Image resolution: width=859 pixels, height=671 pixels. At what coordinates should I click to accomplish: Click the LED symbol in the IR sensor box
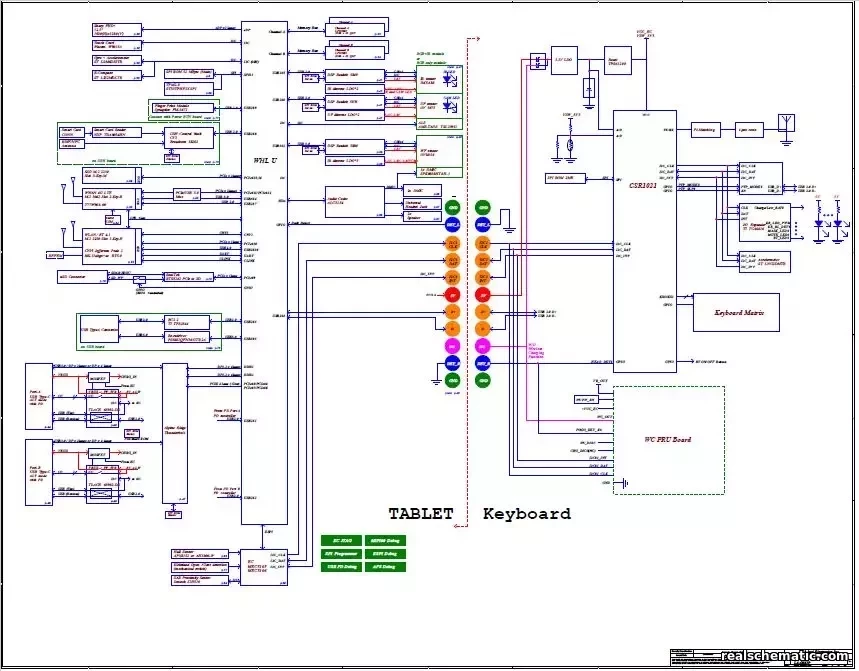pos(449,79)
